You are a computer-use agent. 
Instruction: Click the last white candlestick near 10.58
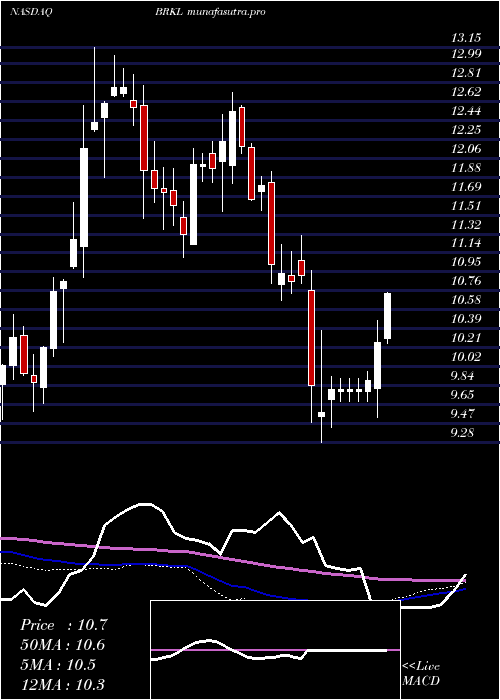tap(388, 316)
